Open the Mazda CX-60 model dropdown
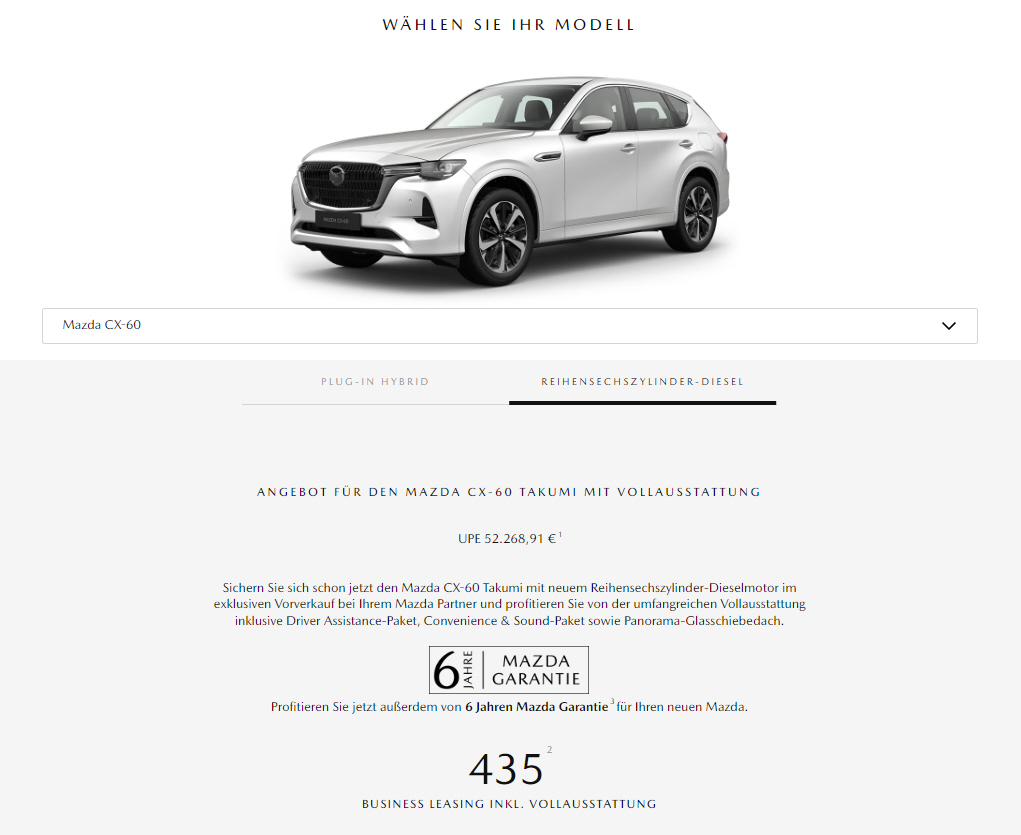Screen dimensions: 1021x835 click(509, 326)
